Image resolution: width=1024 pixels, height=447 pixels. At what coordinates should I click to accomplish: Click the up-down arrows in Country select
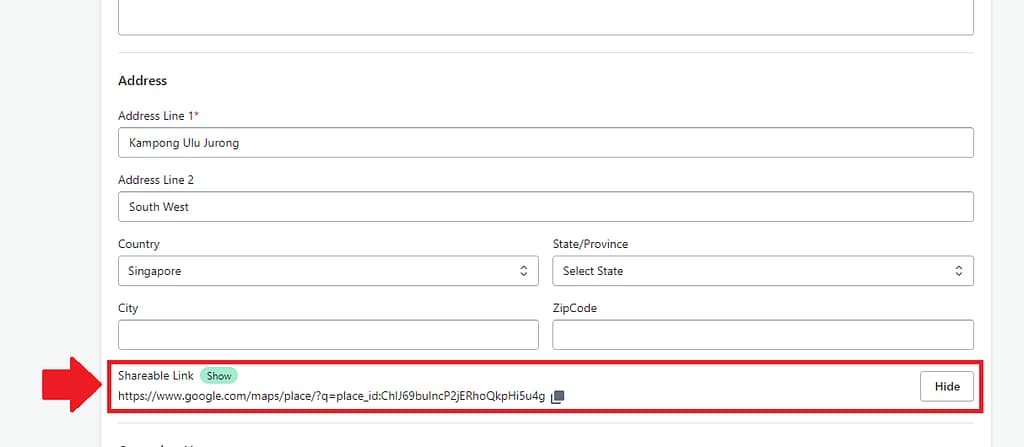(523, 271)
